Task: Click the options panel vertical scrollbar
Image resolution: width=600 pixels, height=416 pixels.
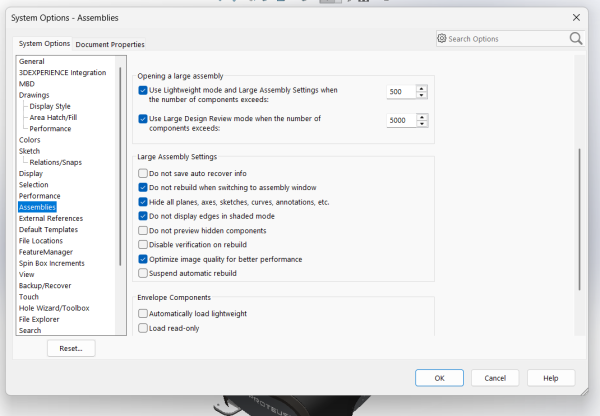Action: (x=579, y=219)
